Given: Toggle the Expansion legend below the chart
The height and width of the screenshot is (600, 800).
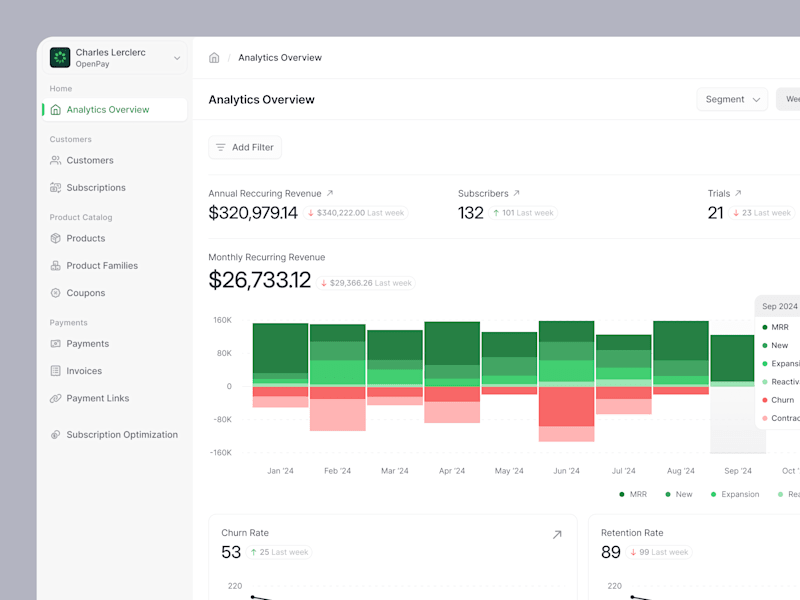Looking at the screenshot, I should 735,494.
